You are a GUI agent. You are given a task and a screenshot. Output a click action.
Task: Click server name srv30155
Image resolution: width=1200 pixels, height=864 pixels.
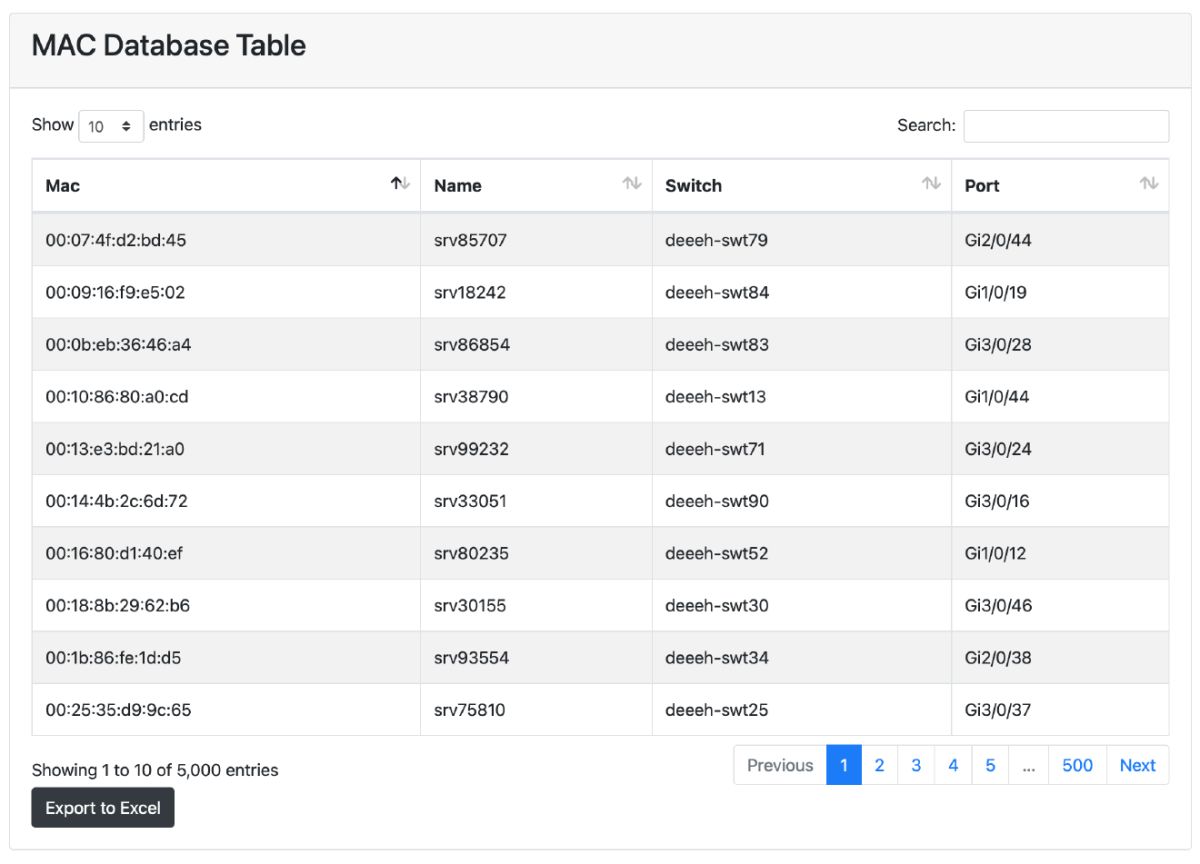point(470,605)
